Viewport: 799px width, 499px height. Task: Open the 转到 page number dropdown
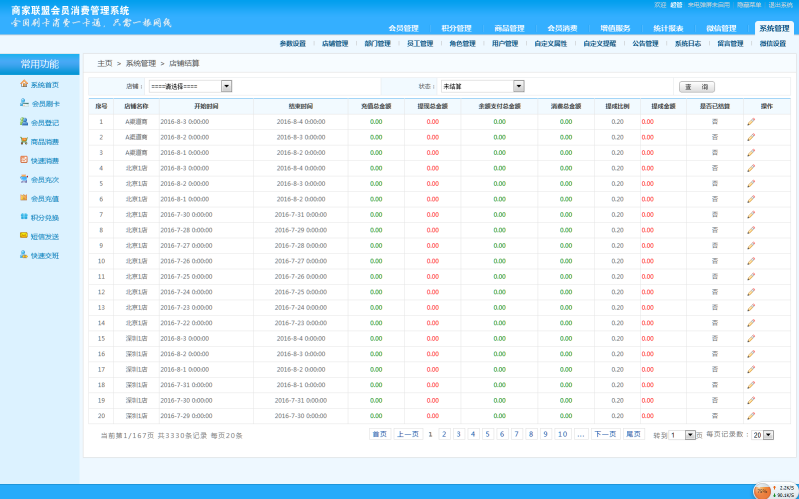690,435
